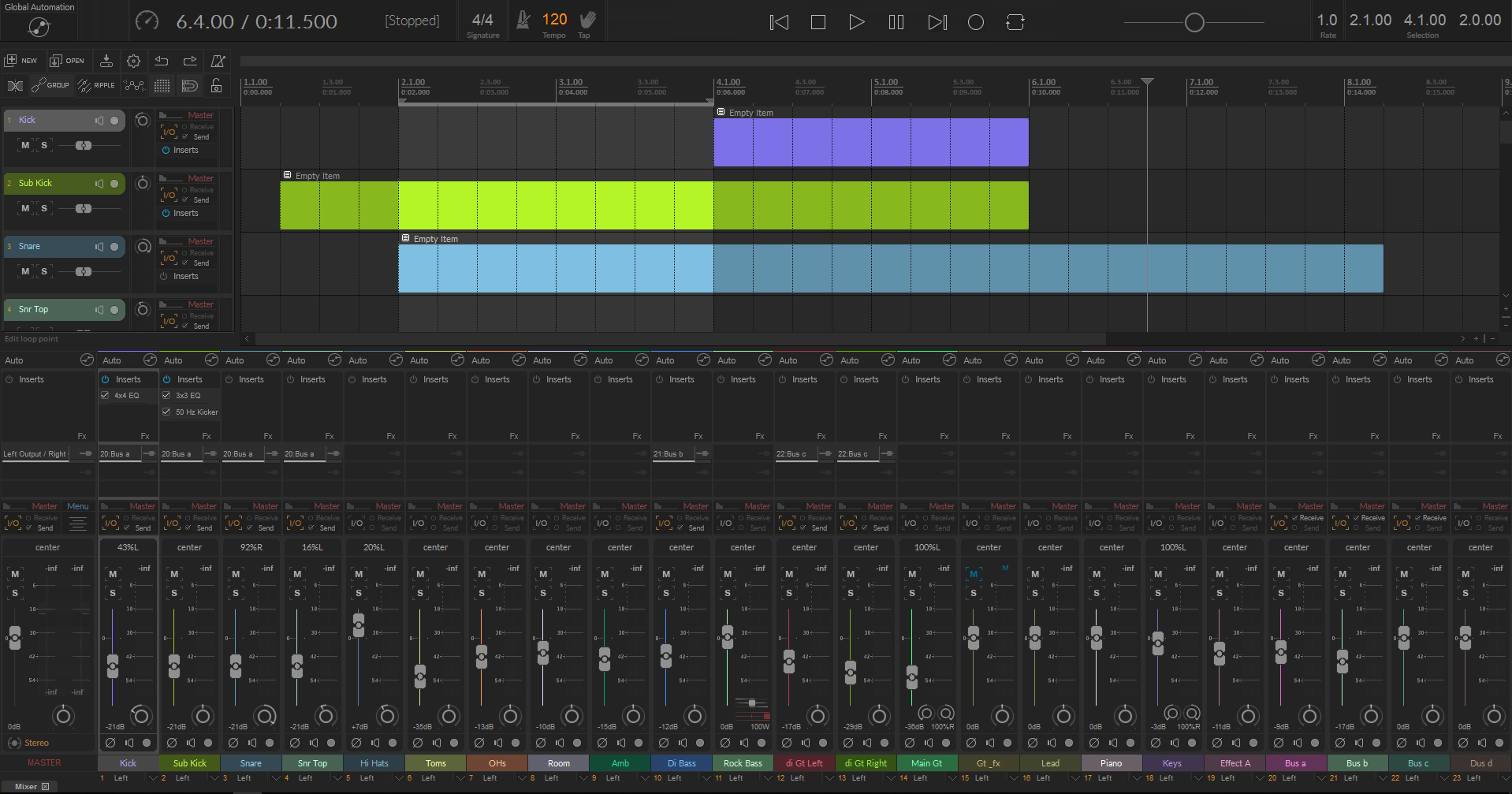Disable the 50 Hz Kicker effect checkbox
The width and height of the screenshot is (1512, 794).
(166, 412)
